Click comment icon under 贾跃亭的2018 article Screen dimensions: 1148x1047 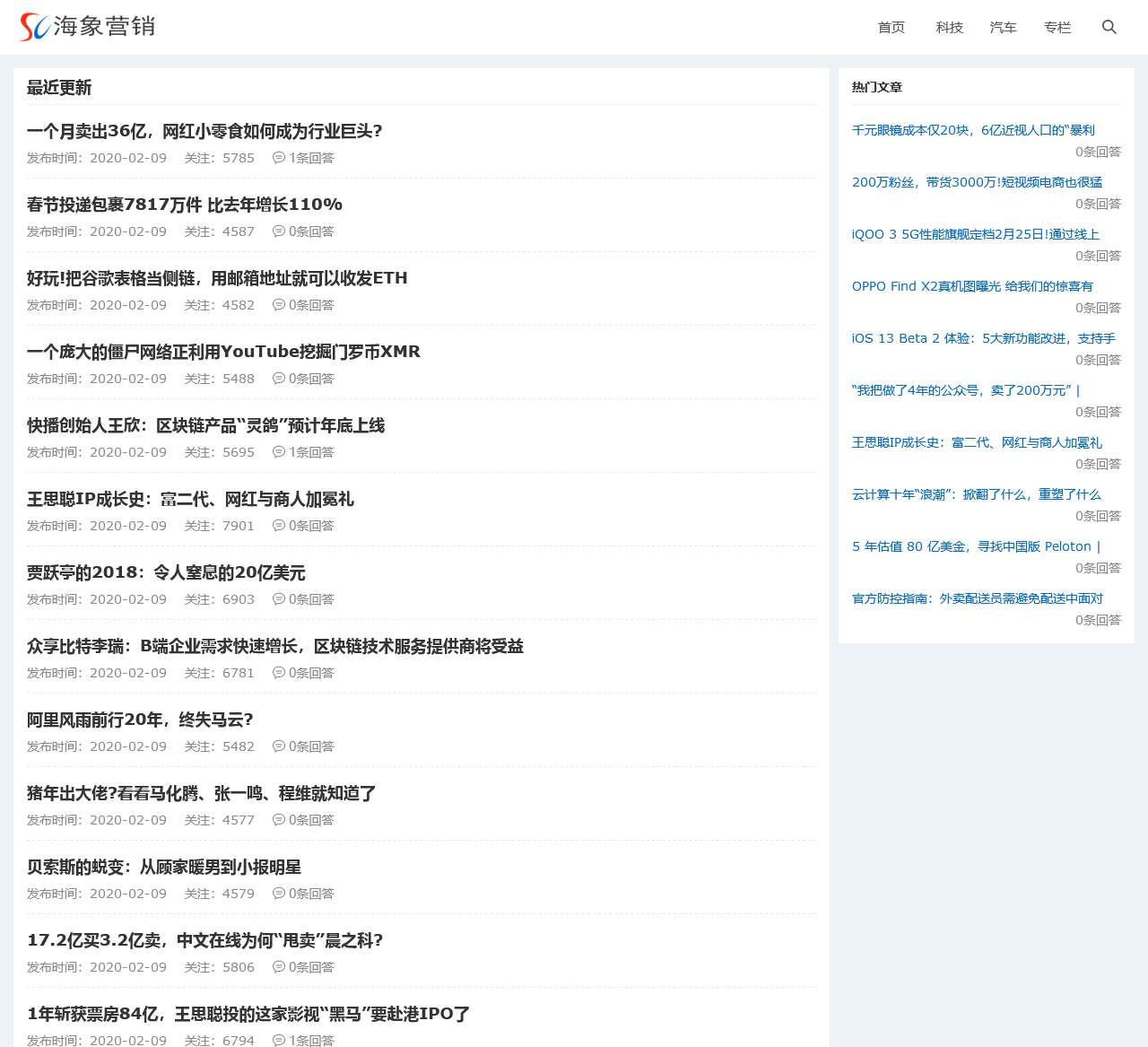tap(279, 599)
